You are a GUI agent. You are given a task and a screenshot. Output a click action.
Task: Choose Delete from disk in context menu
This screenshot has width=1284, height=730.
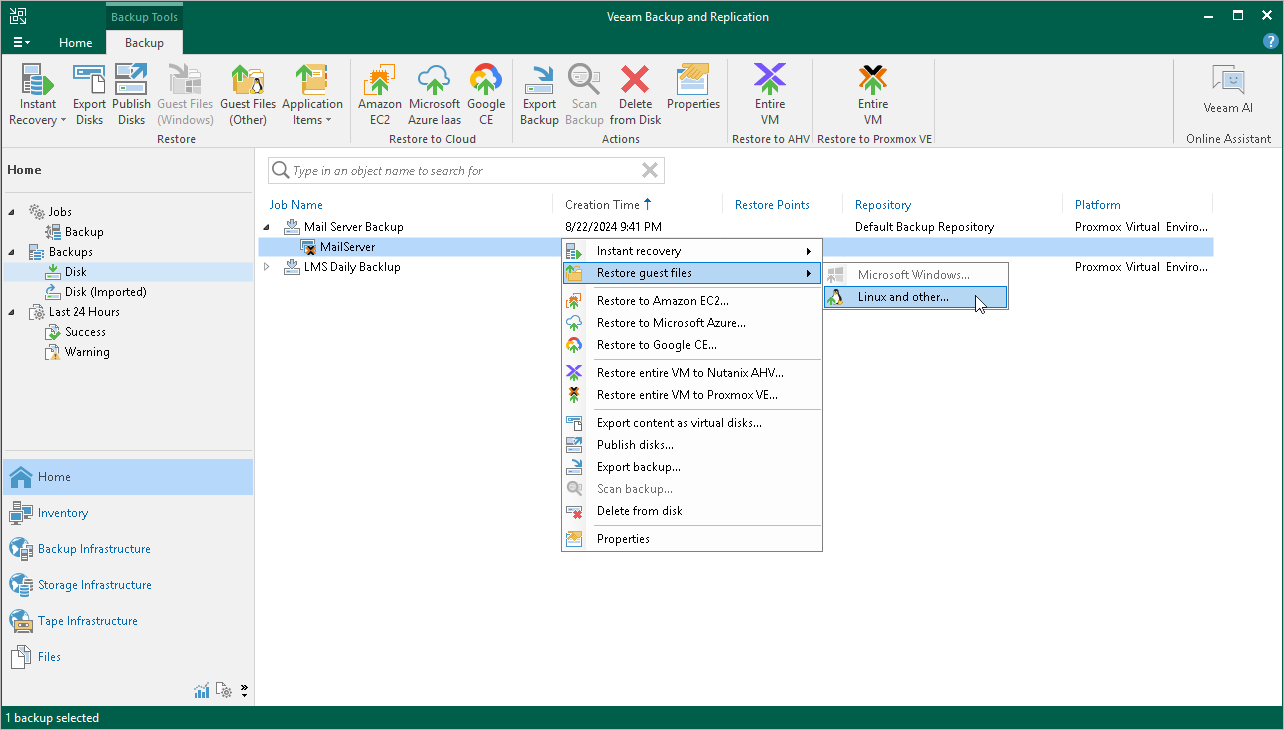691,511
